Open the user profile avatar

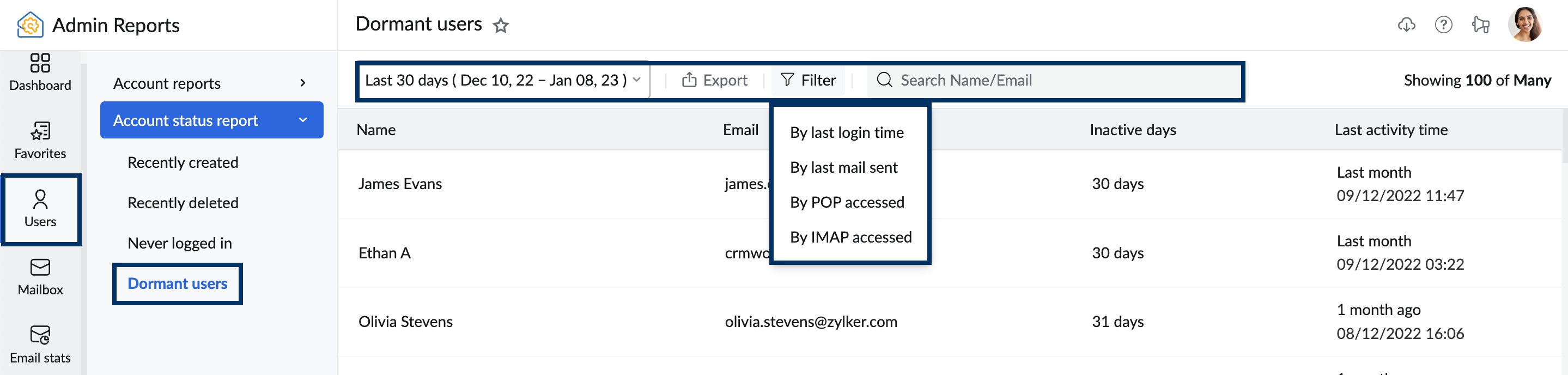point(1525,25)
